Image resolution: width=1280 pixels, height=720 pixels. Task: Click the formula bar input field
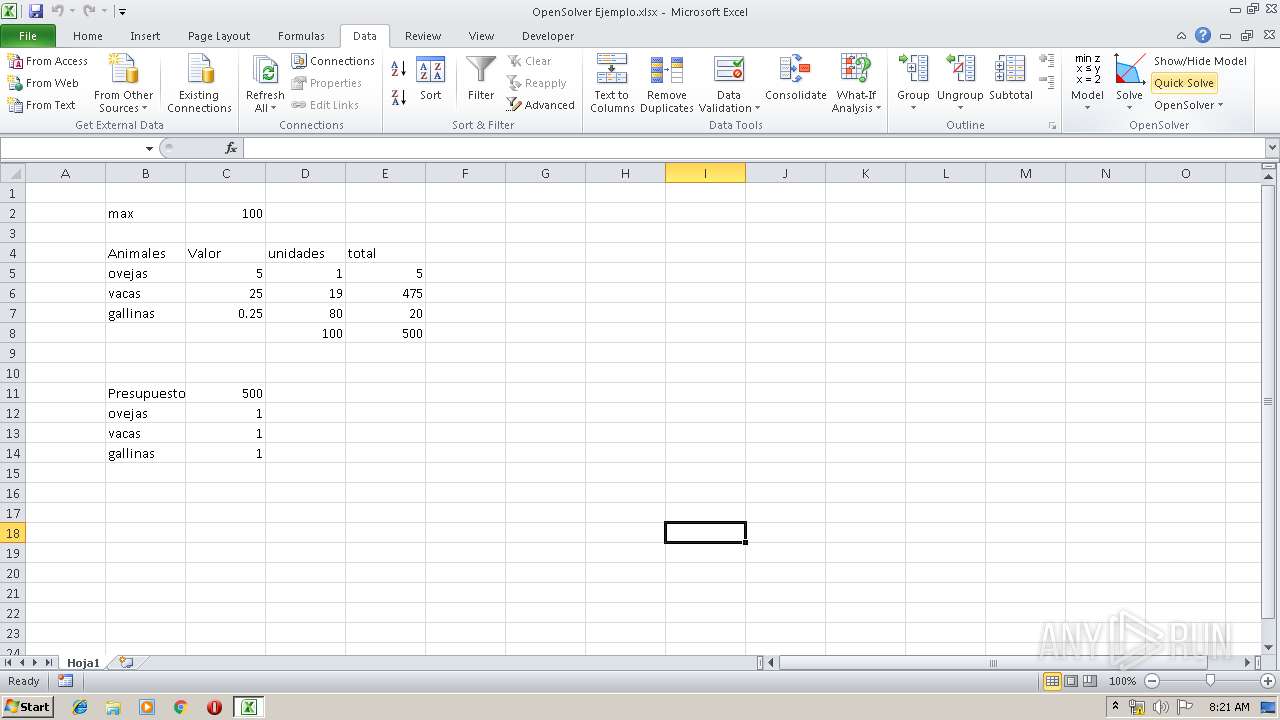(x=754, y=148)
